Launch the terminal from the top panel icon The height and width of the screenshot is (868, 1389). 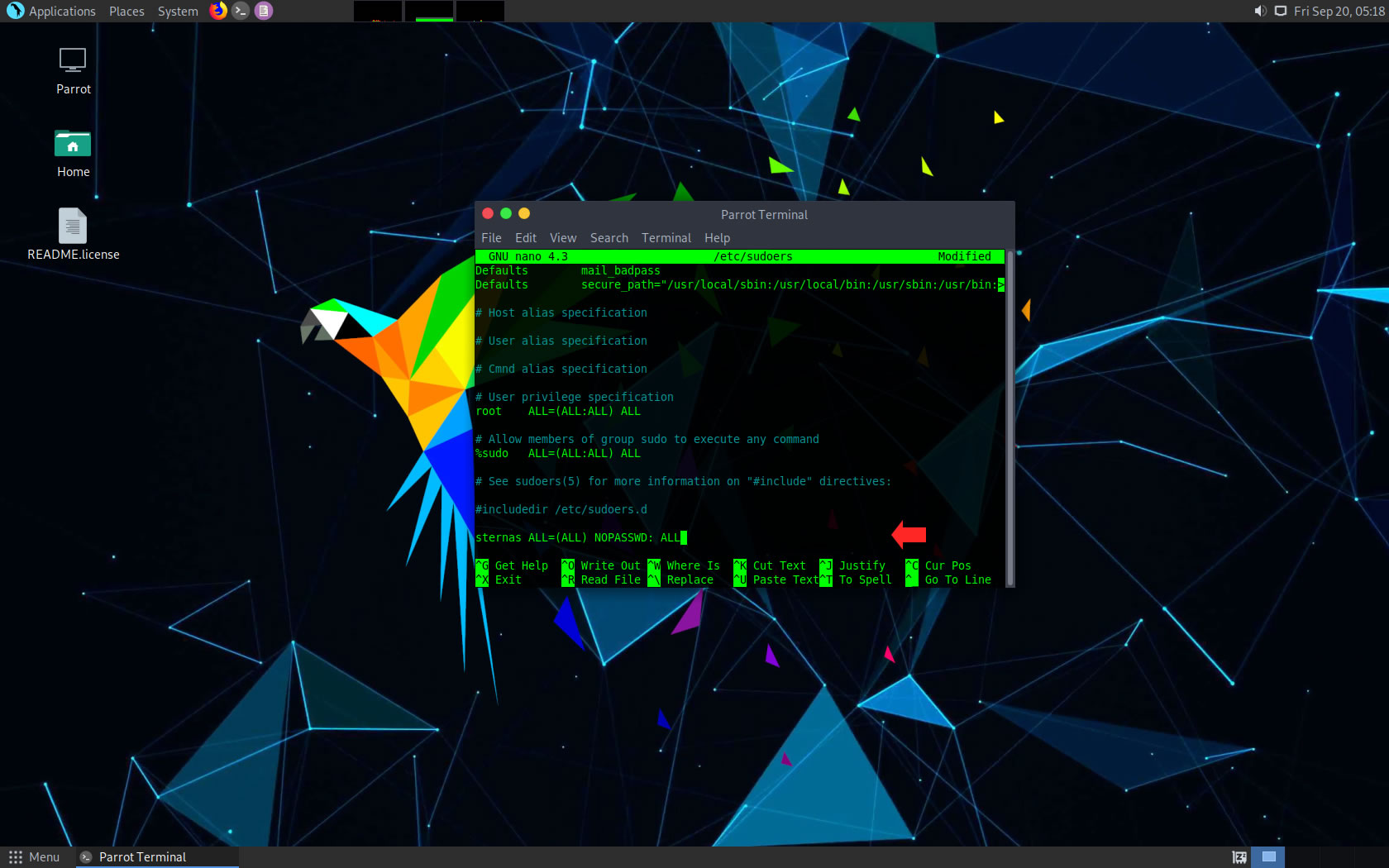[241, 11]
